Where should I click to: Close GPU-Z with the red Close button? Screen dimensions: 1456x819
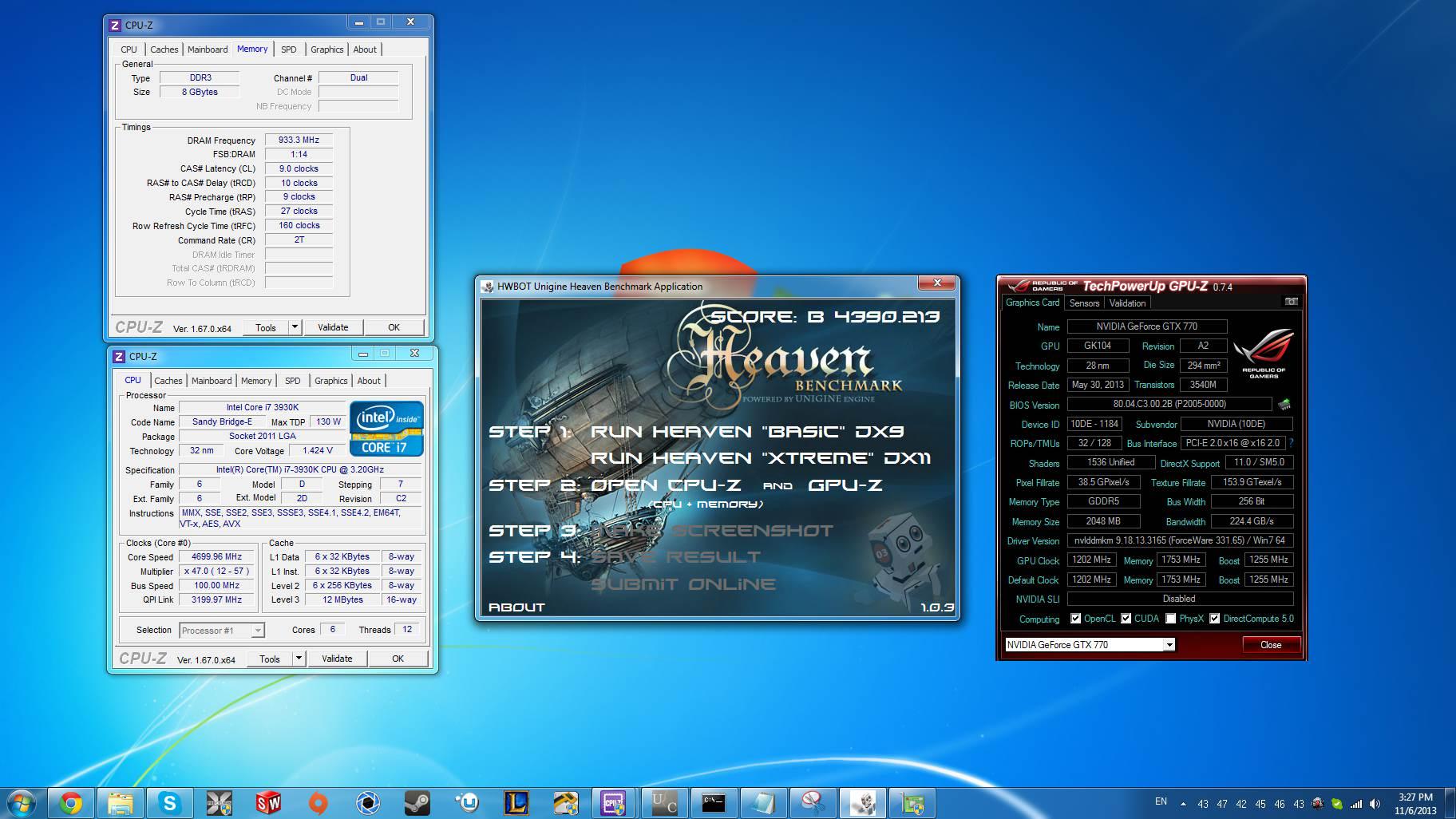[x=1271, y=644]
